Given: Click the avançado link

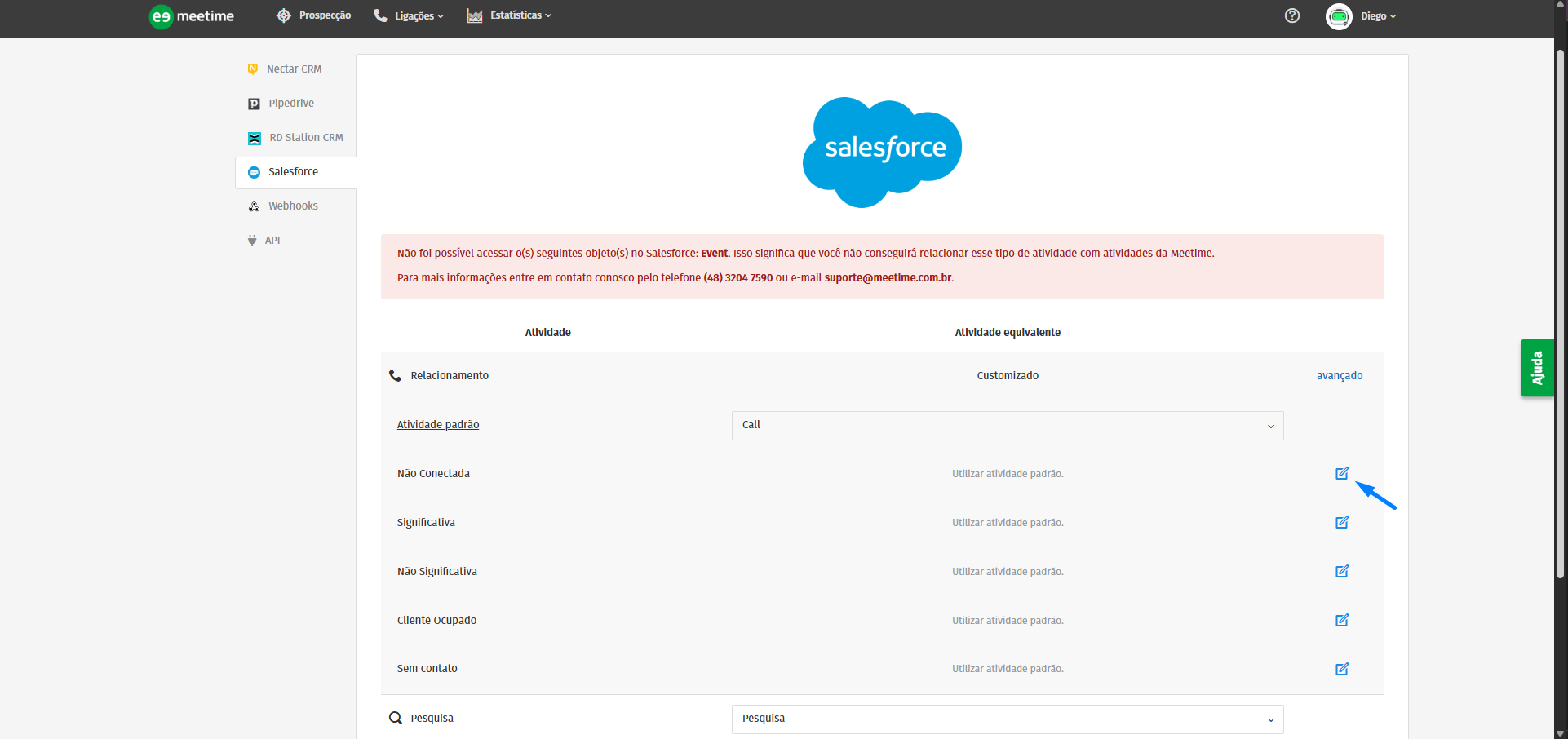Looking at the screenshot, I should coord(1339,376).
